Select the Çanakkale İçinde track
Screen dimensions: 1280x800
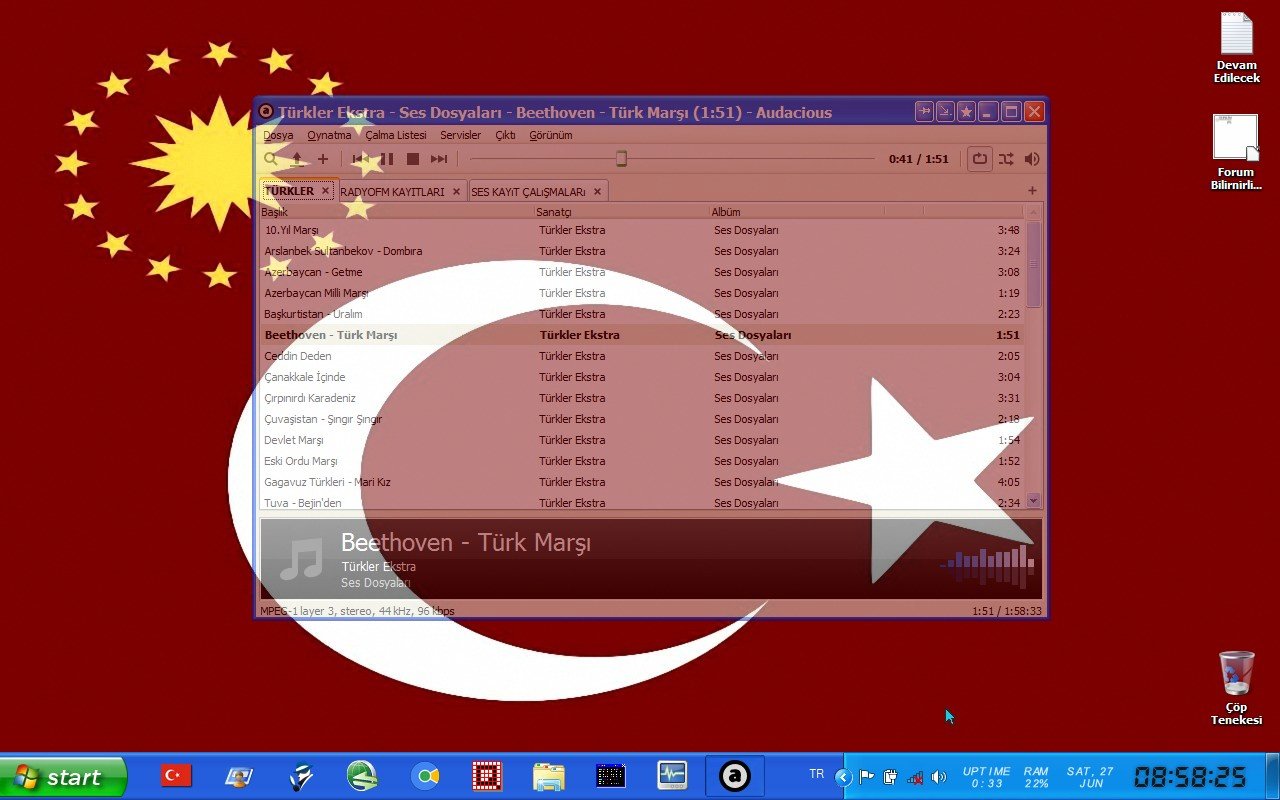pyautogui.click(x=641, y=377)
